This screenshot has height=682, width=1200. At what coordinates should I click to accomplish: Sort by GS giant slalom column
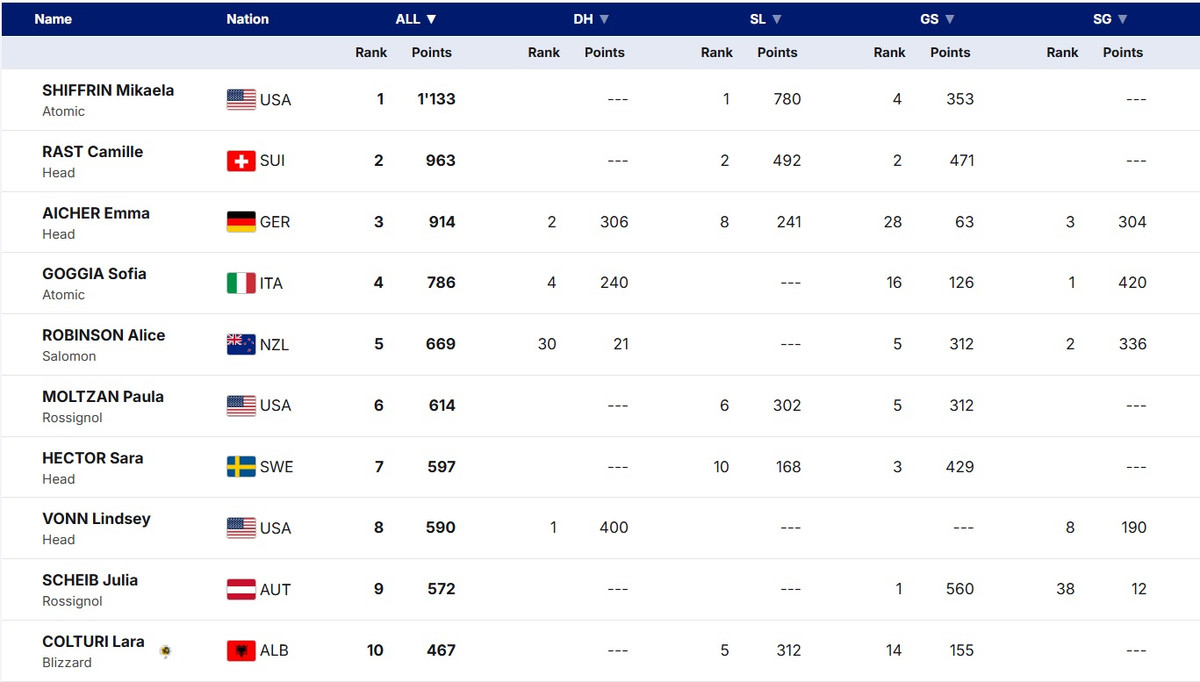(950, 19)
